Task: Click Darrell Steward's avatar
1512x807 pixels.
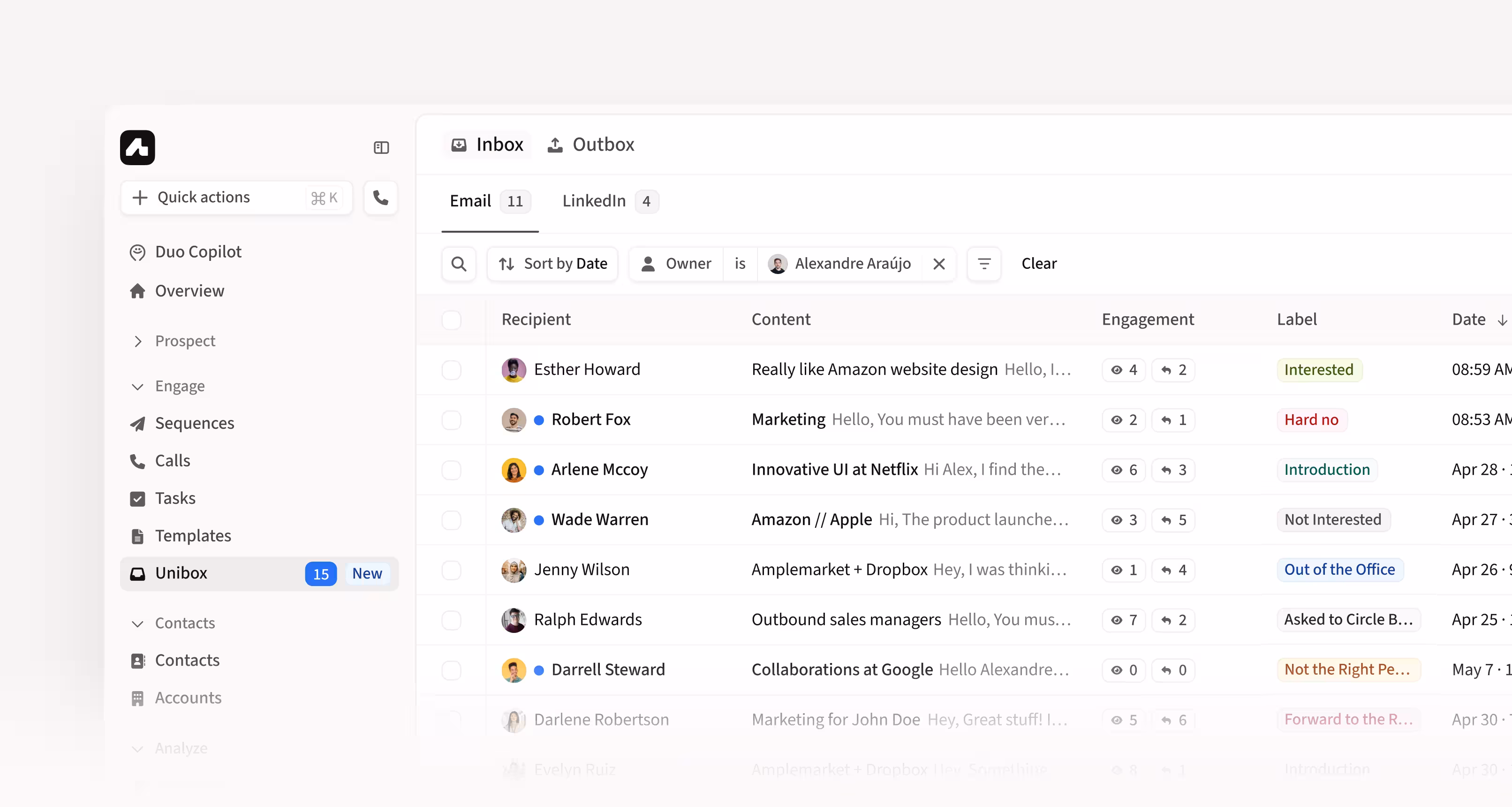Action: point(514,670)
